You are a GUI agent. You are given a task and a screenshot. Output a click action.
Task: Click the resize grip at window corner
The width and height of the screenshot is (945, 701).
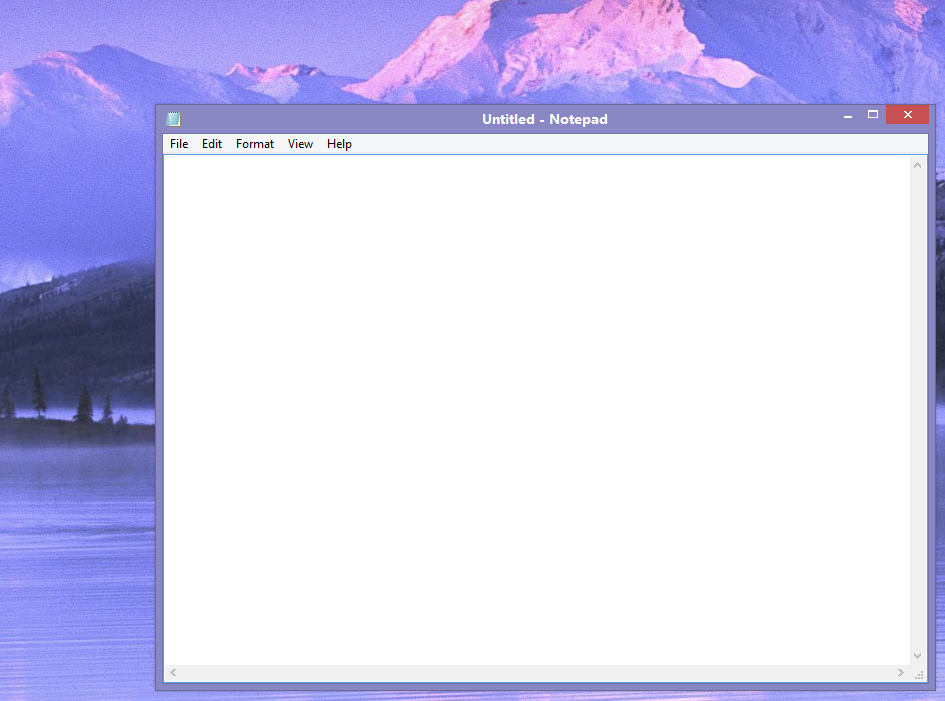pyautogui.click(x=918, y=674)
